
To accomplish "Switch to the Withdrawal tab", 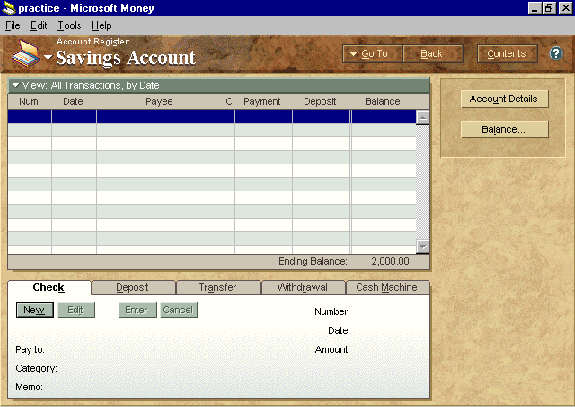I will (x=303, y=287).
